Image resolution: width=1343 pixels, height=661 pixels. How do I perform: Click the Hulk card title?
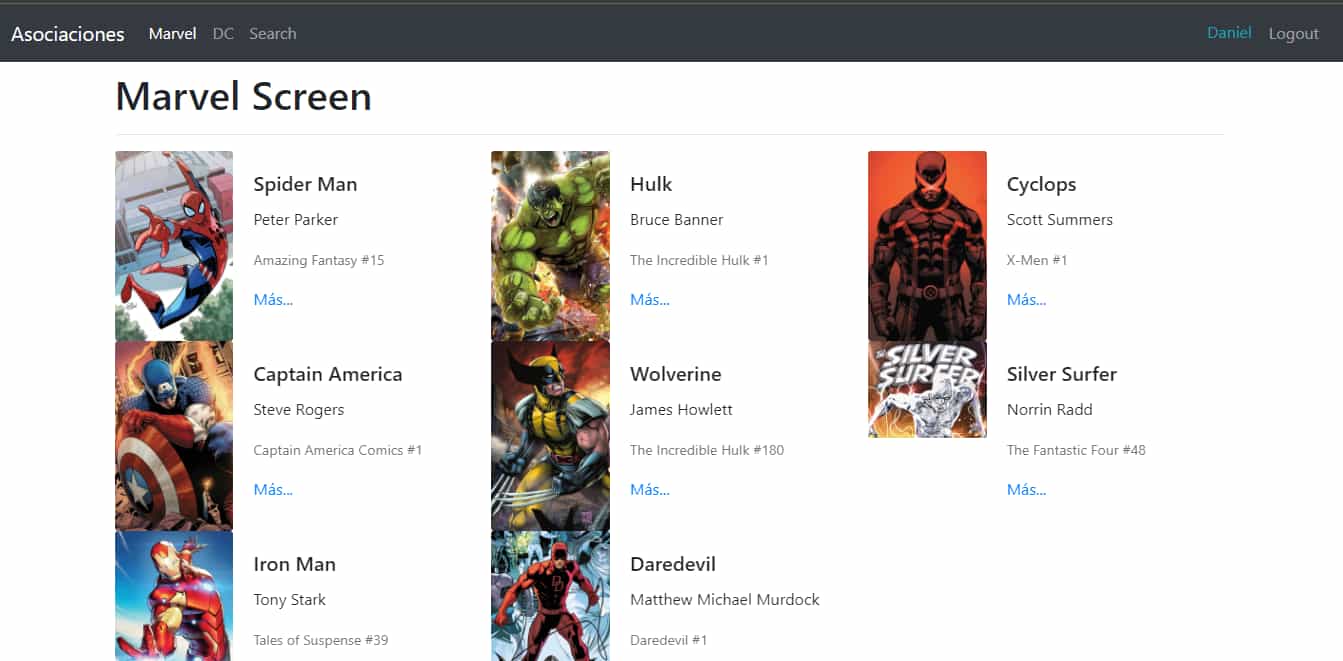click(651, 184)
